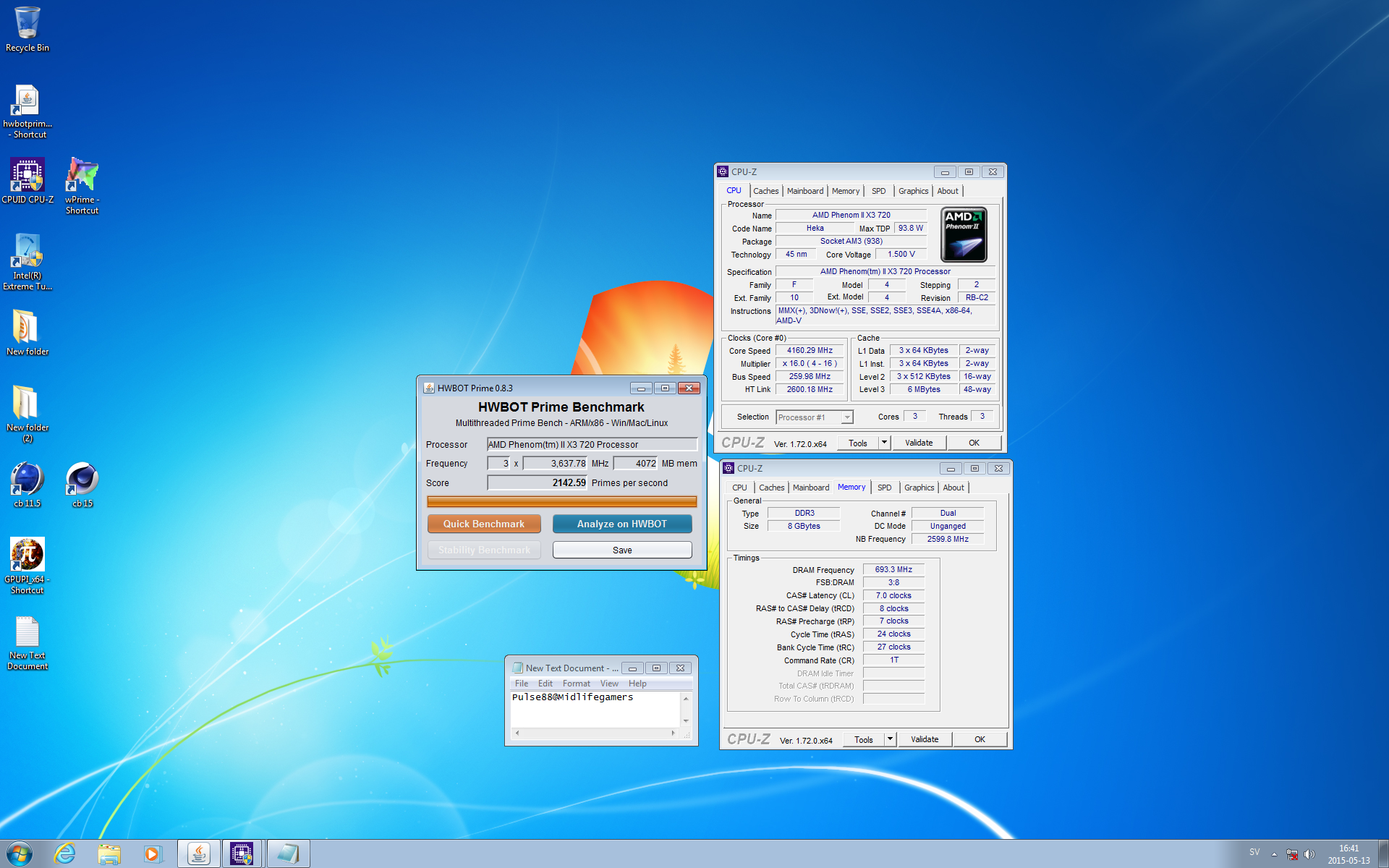Select the CPUID CPU-Z desktop icon
The width and height of the screenshot is (1389, 868).
[27, 181]
